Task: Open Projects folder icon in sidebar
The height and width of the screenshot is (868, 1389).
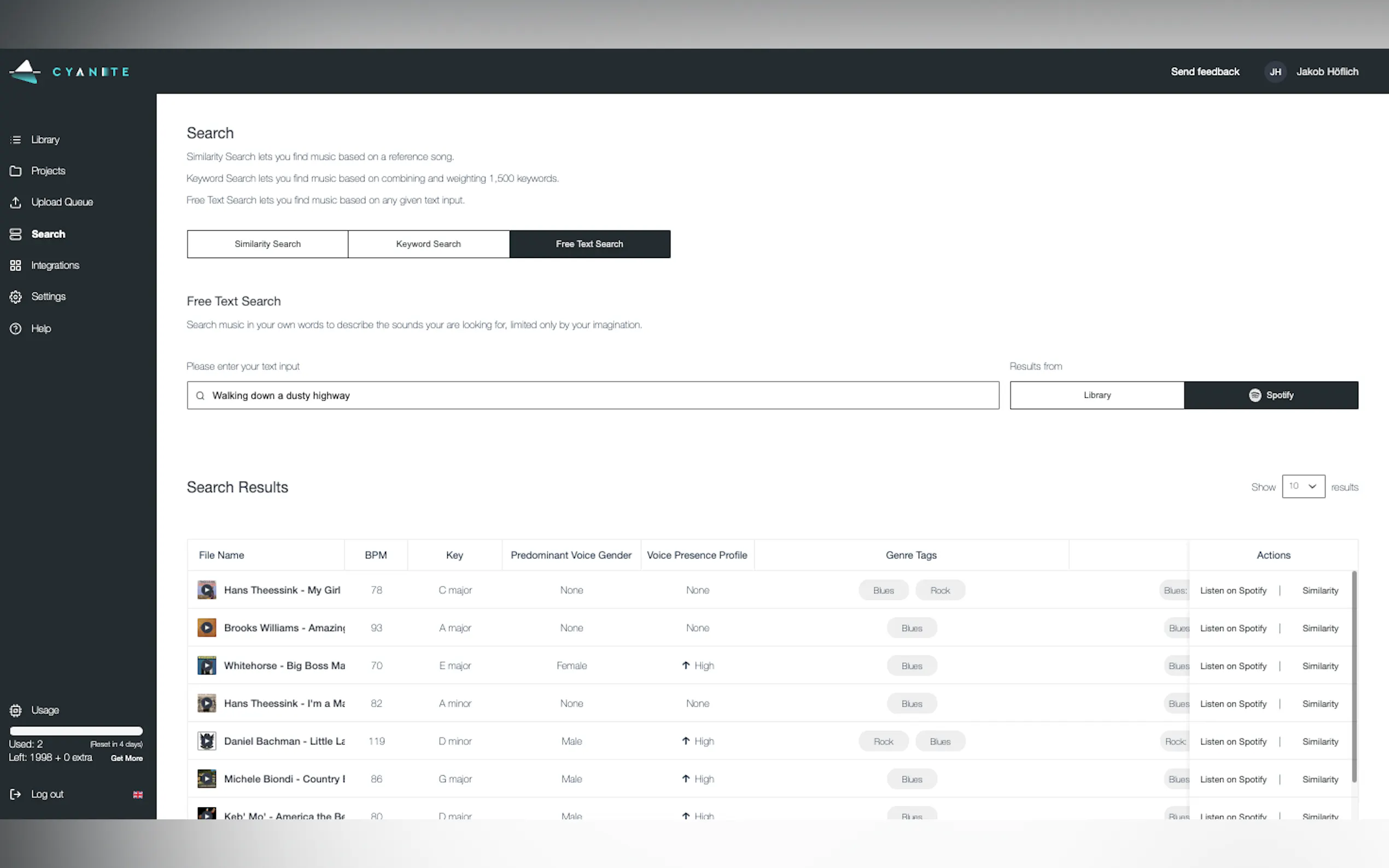Action: (15, 171)
